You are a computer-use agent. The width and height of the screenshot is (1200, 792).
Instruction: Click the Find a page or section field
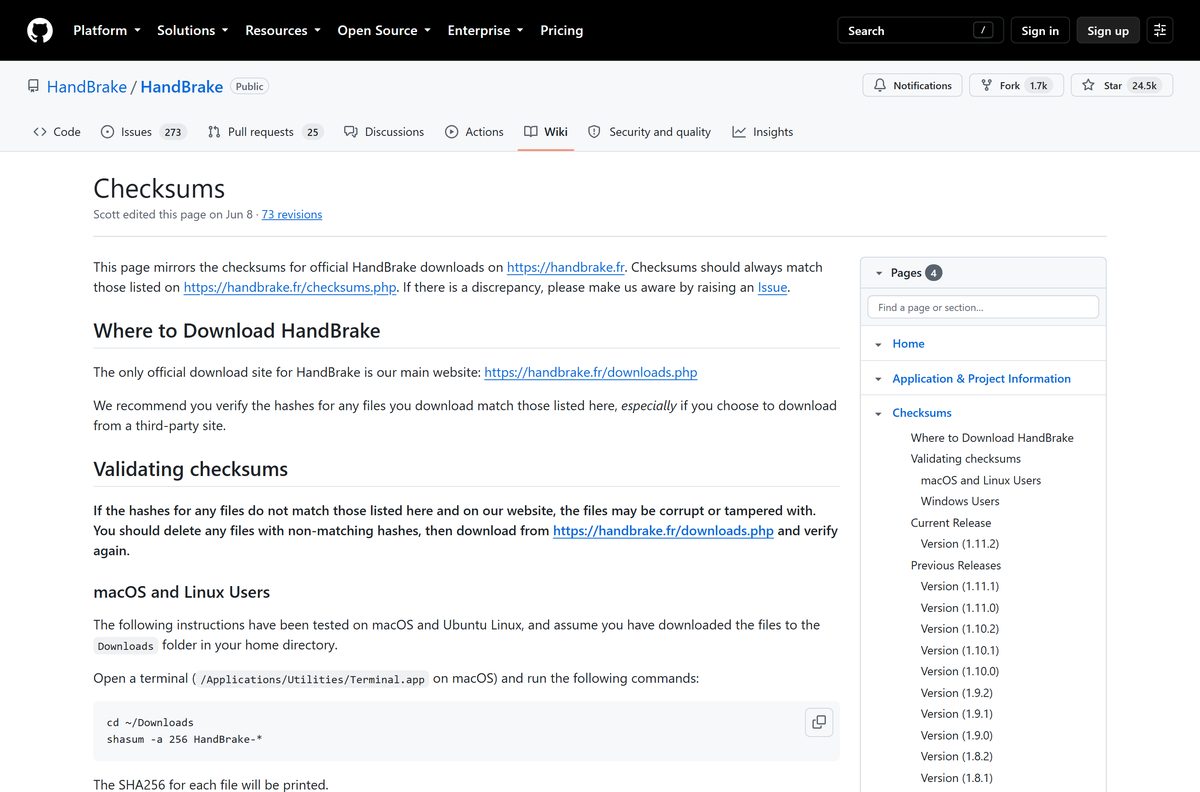[x=983, y=307]
